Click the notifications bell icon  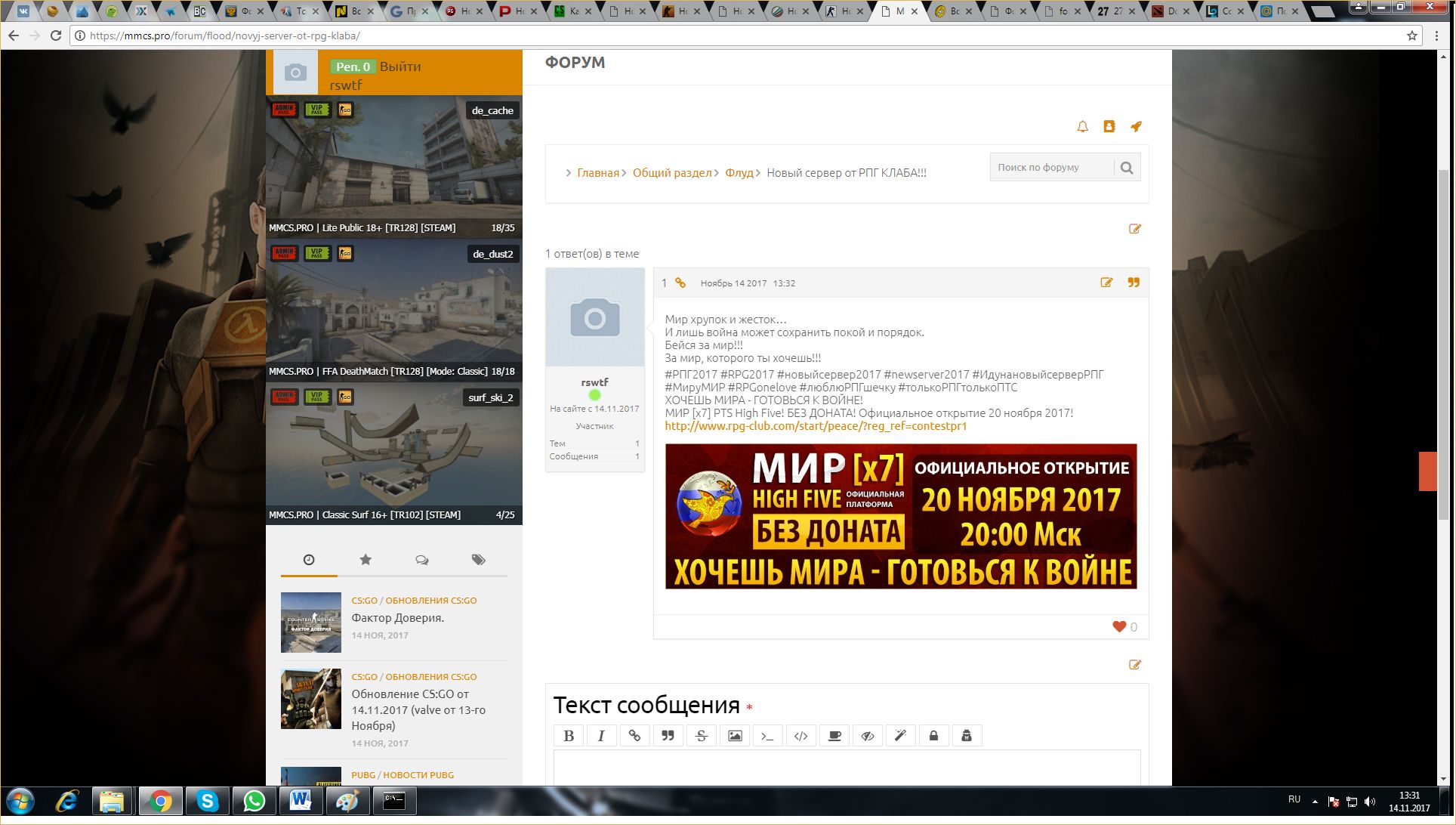[1082, 127]
